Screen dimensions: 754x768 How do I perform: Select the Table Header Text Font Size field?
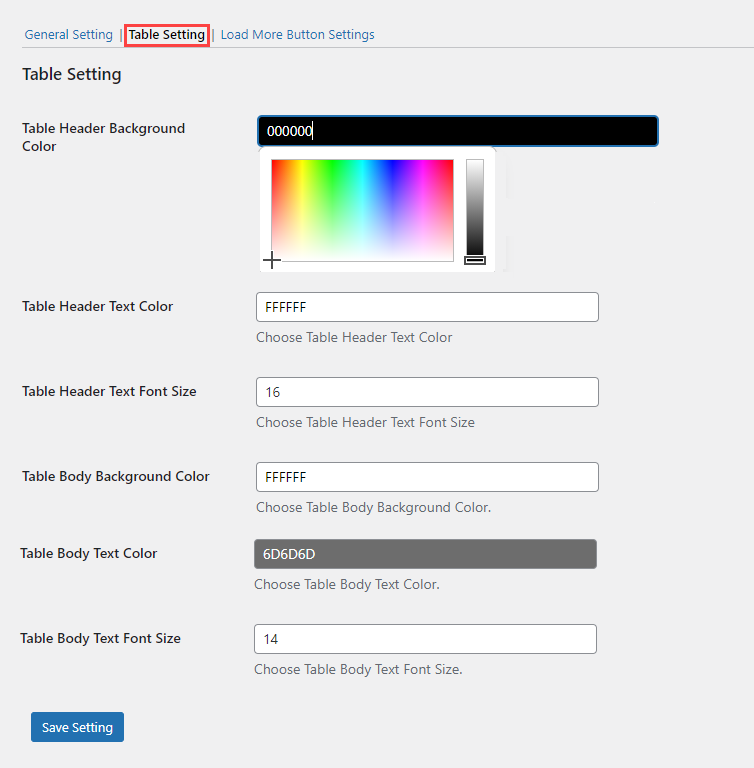[427, 392]
